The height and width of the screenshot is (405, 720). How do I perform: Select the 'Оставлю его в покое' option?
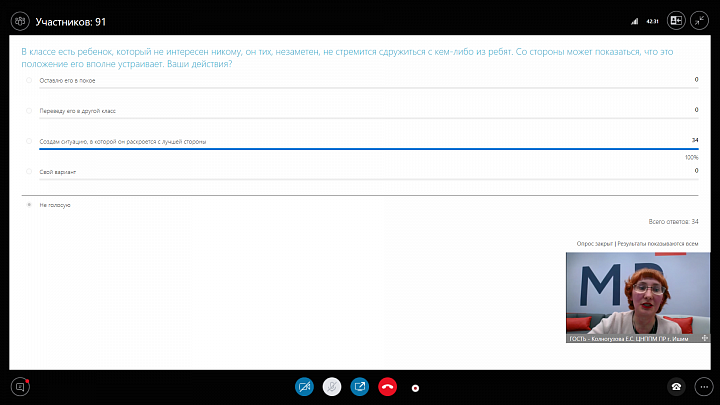click(29, 79)
